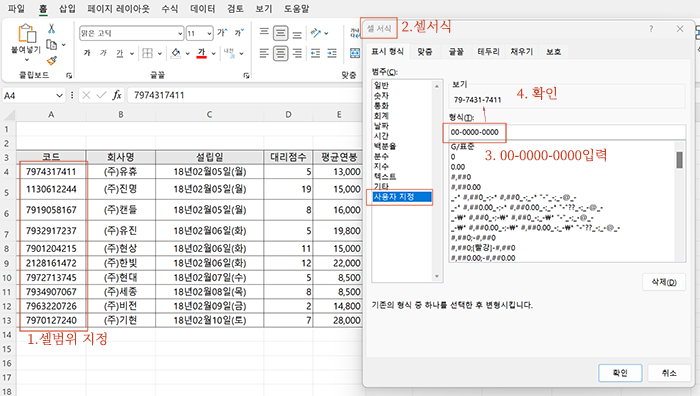The image size is (700, 396).
Task: Open the Format Cells help question mark
Action: (x=651, y=29)
